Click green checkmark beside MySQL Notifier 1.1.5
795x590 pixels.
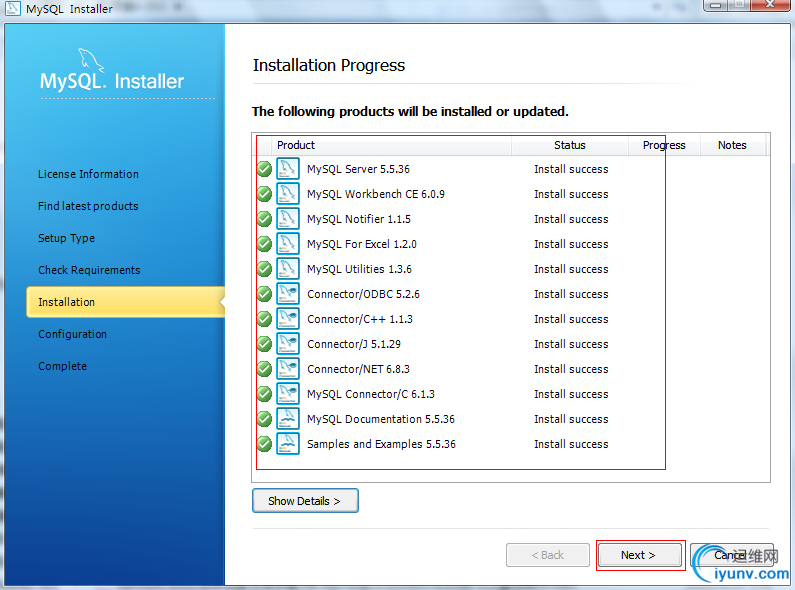tap(265, 219)
